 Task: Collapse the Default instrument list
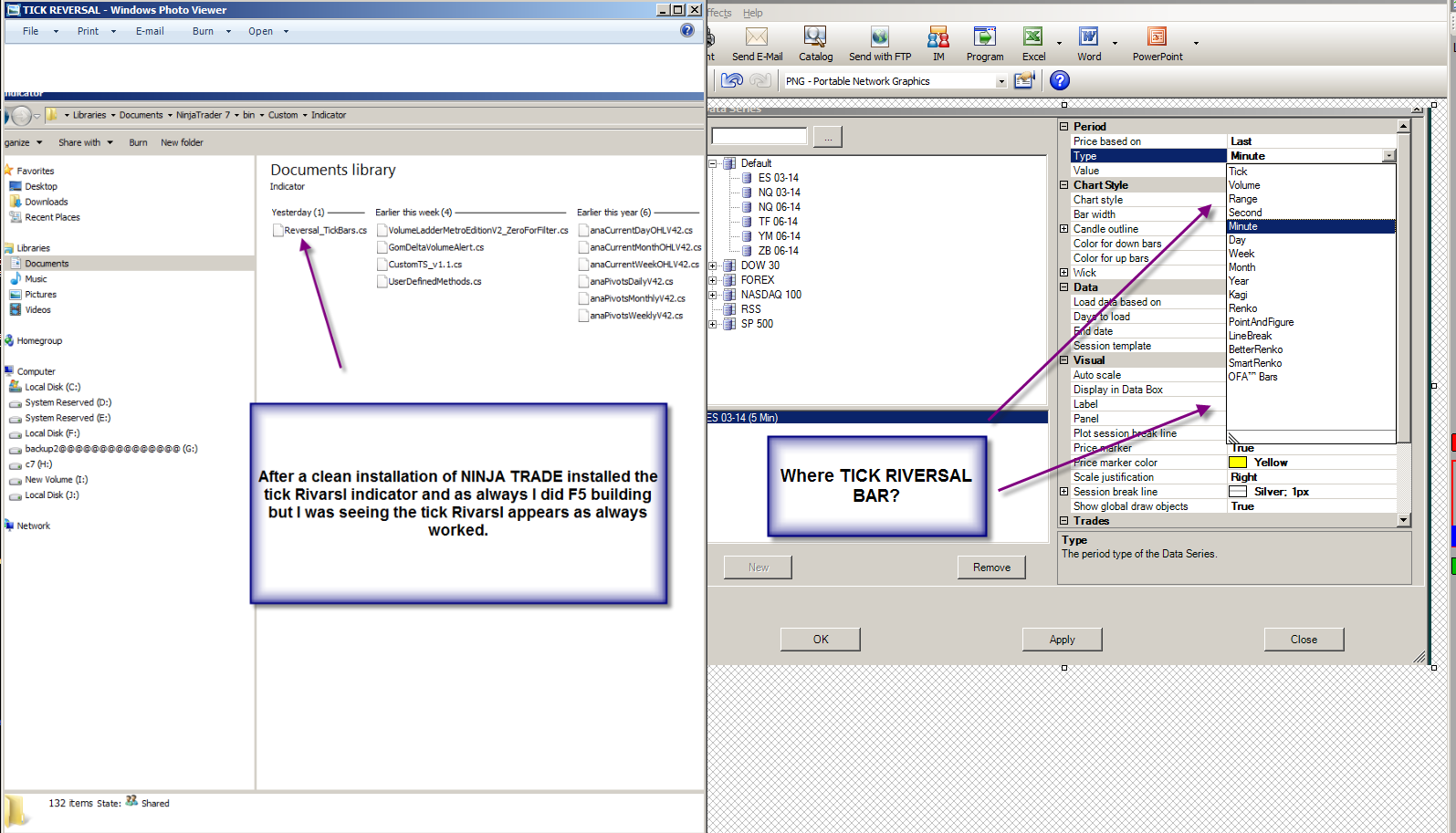click(x=713, y=163)
